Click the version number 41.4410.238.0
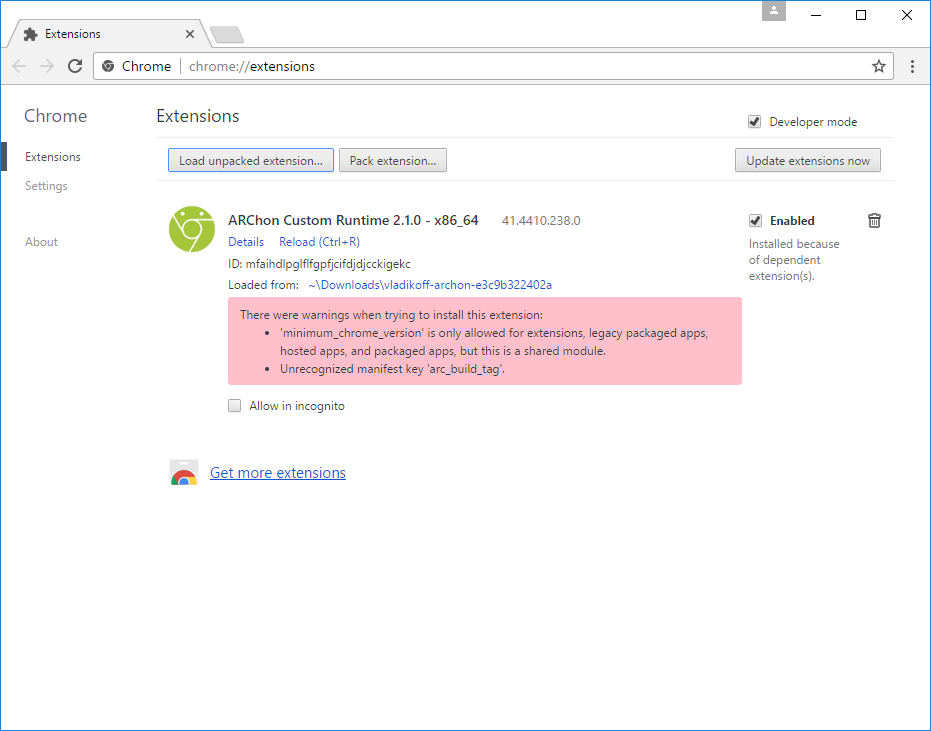 tap(541, 220)
